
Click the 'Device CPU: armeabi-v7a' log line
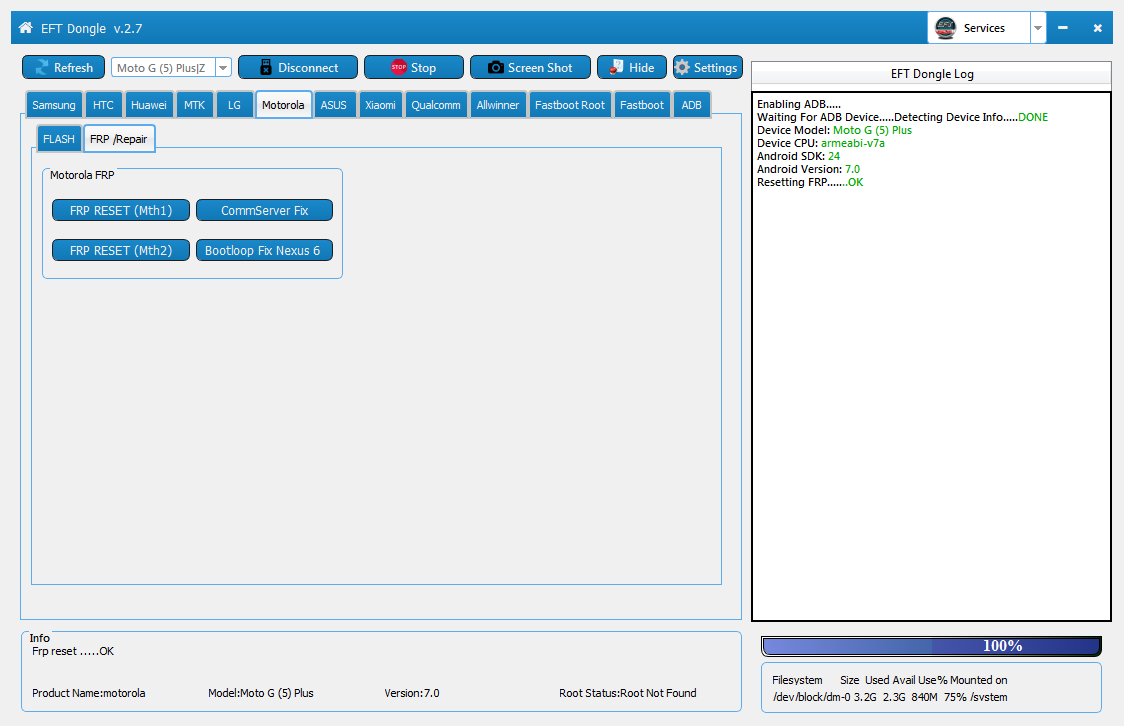(x=821, y=143)
